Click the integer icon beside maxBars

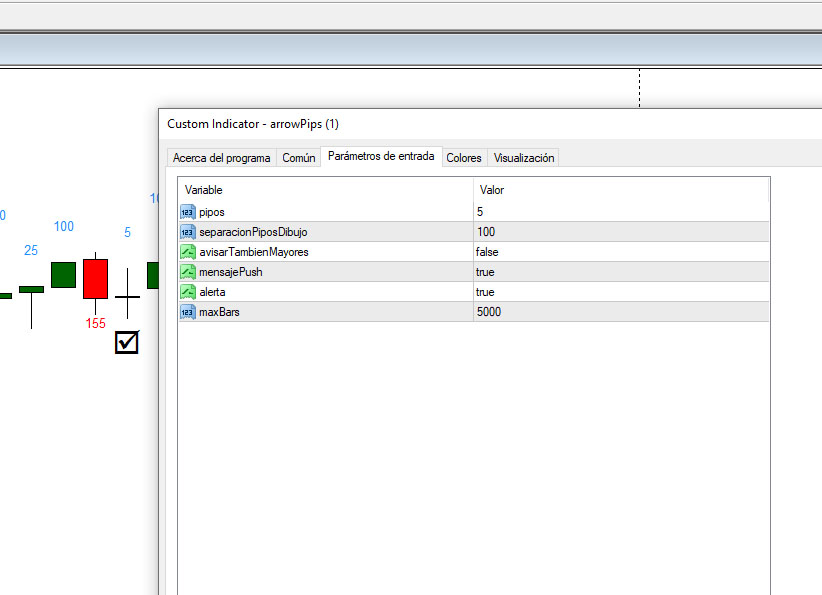pyautogui.click(x=187, y=312)
